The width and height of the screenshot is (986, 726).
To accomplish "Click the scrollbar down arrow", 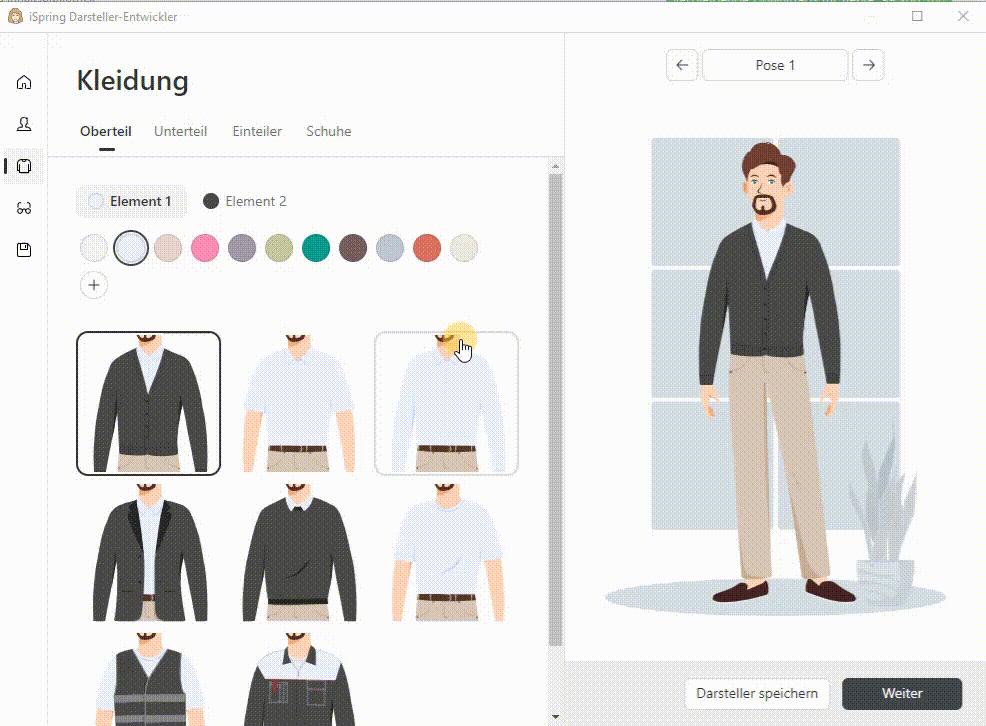I will (555, 717).
